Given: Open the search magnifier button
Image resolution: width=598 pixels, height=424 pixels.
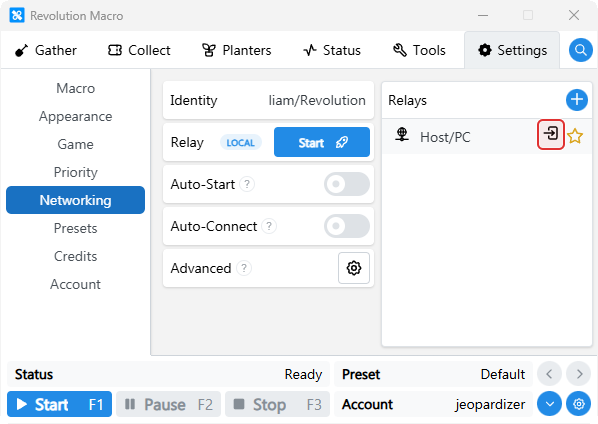Looking at the screenshot, I should (580, 50).
